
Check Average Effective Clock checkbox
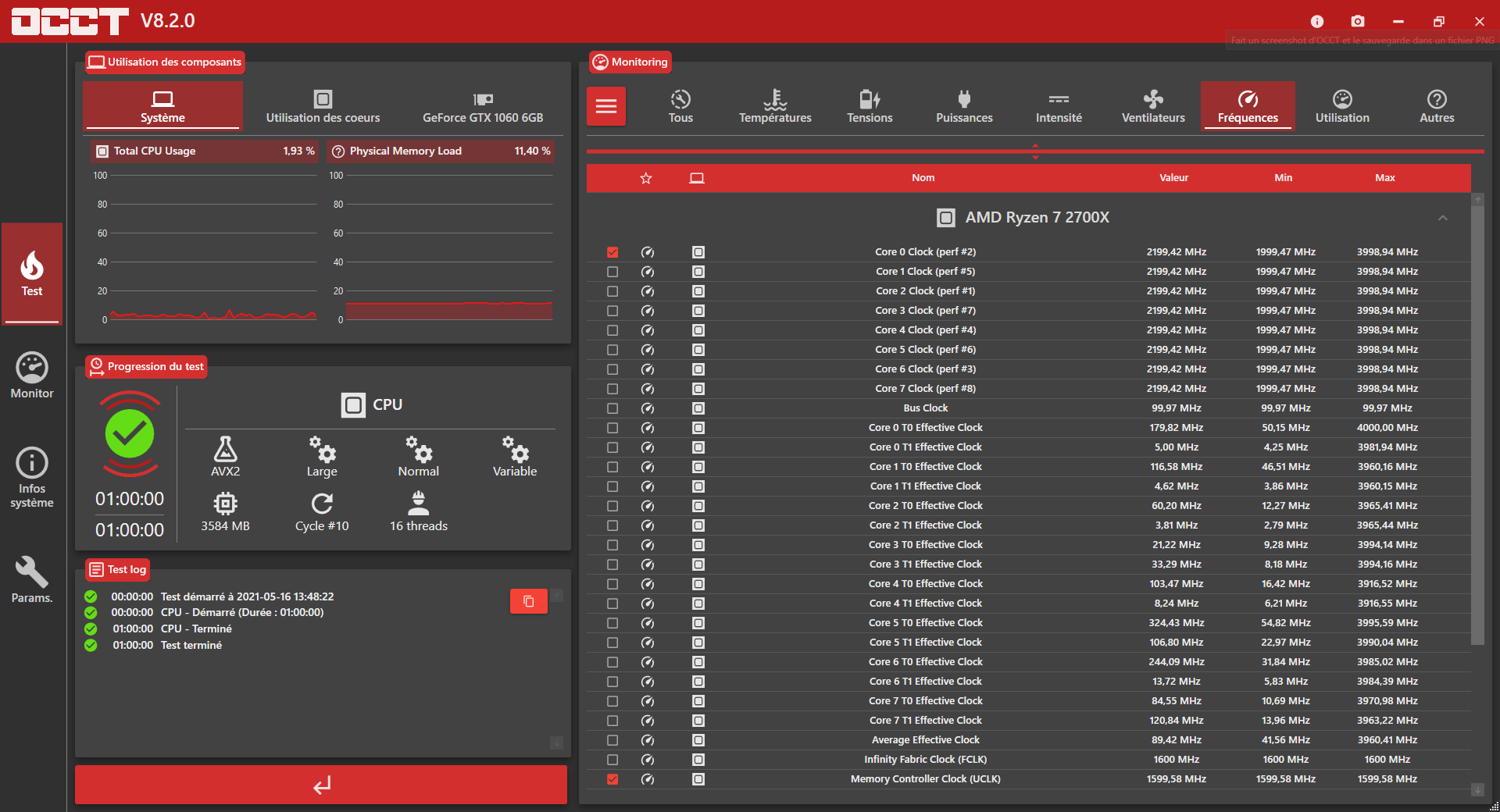612,740
